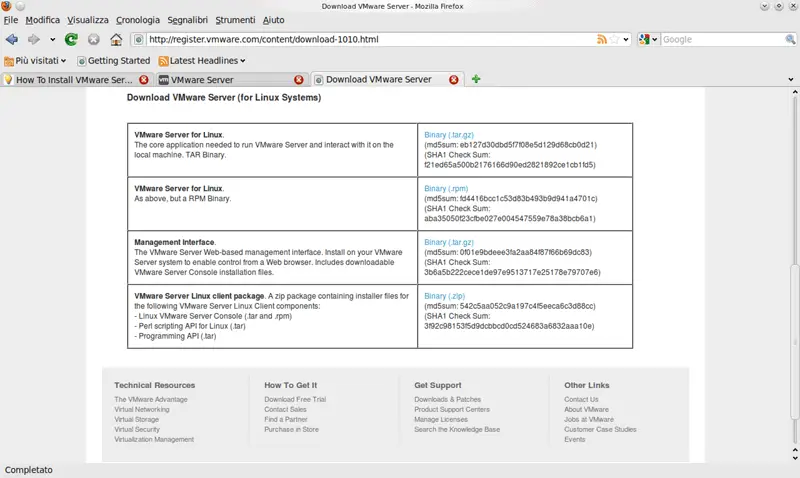
Task: Open Search the Knowledge Base link
Action: 457,430
